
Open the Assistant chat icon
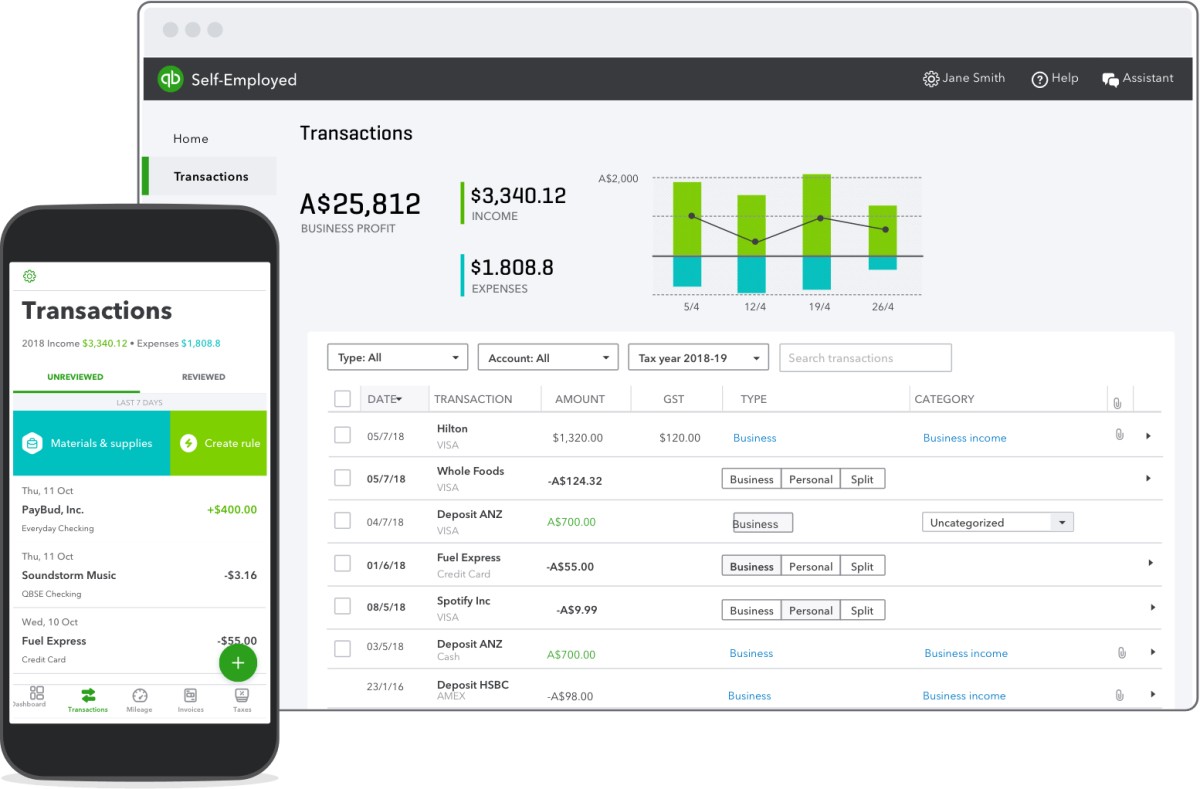(1110, 79)
